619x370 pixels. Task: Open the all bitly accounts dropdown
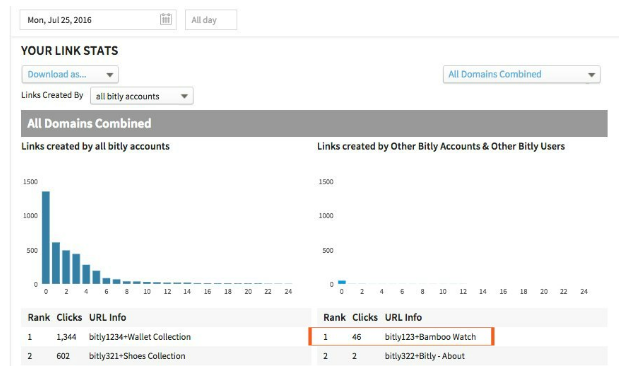(142, 96)
